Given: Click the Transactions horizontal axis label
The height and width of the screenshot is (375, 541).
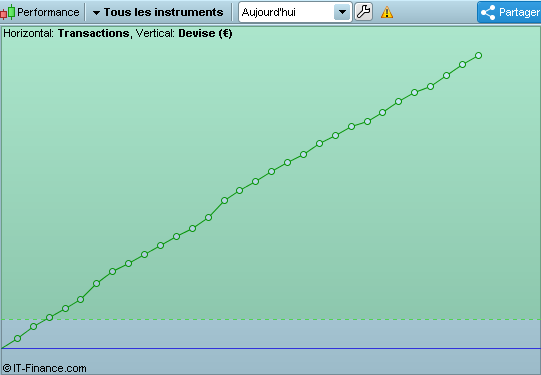Looking at the screenshot, I should click(x=94, y=33).
